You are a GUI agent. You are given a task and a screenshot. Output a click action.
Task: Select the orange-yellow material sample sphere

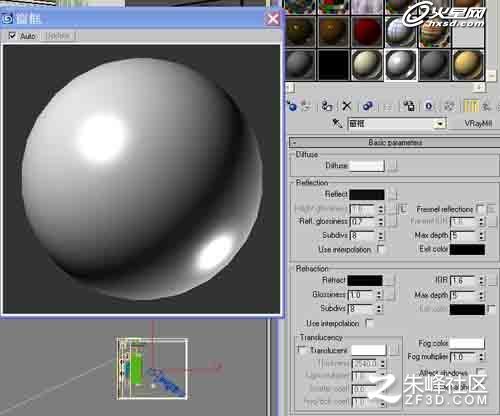[x=467, y=65]
